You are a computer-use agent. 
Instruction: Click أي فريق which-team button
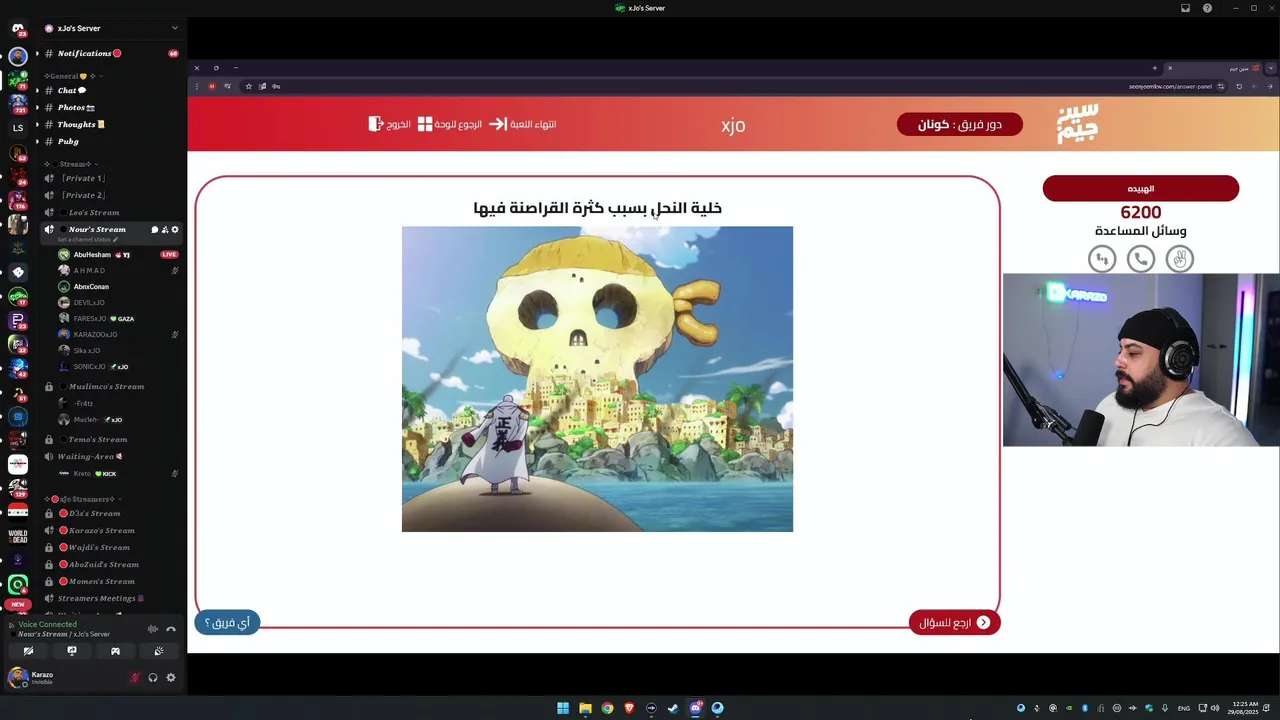[x=227, y=622]
